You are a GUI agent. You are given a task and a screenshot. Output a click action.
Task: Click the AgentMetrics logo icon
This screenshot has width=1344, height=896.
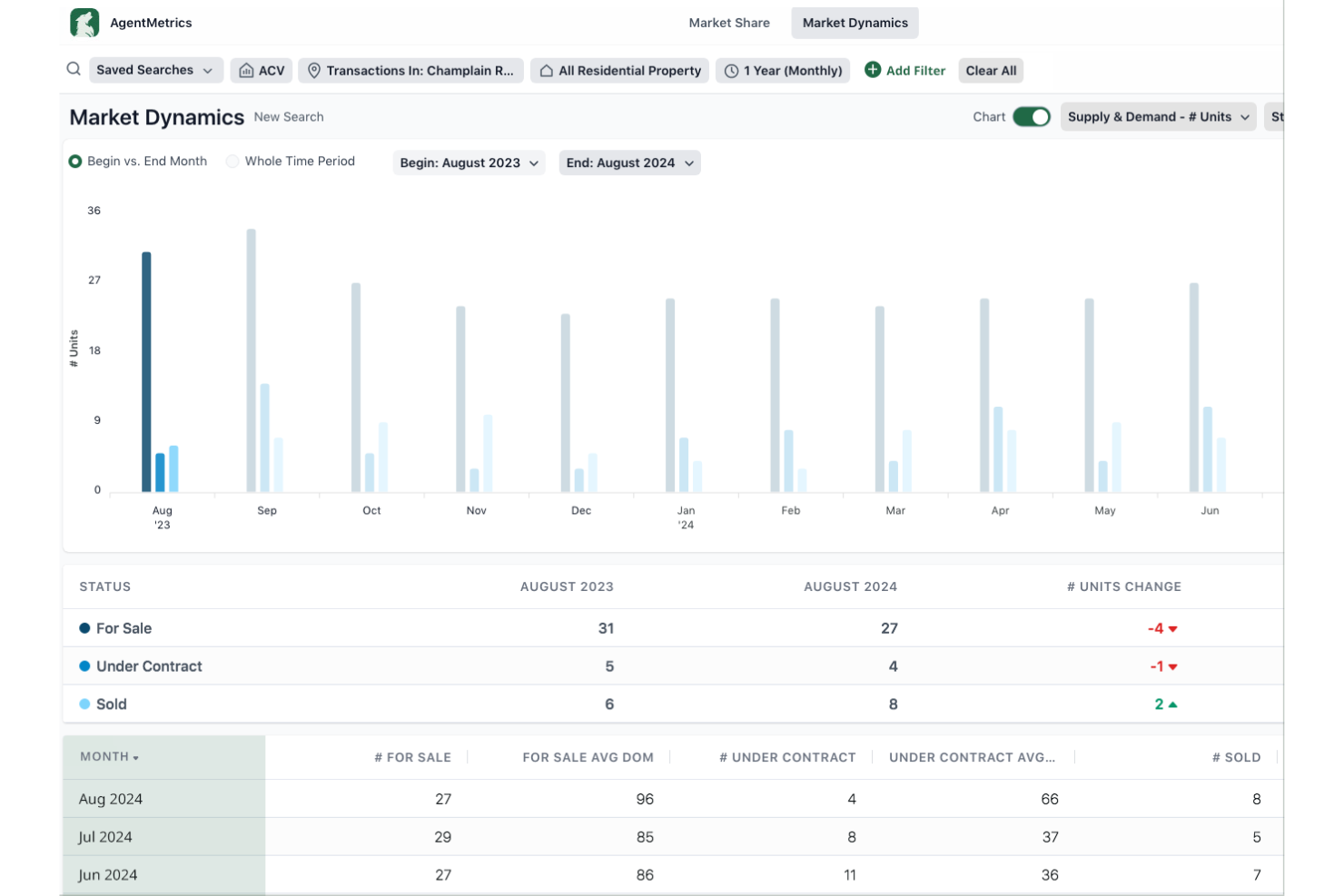coord(84,23)
